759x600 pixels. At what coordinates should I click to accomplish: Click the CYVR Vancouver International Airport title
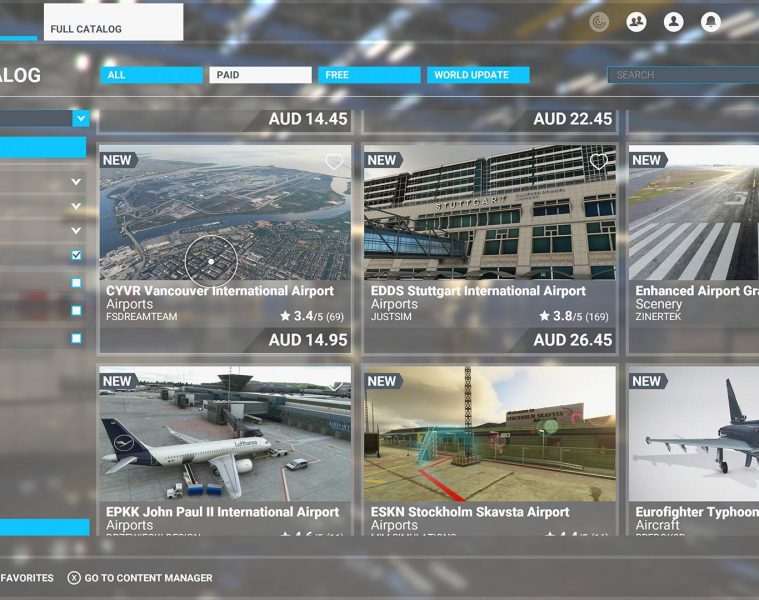pyautogui.click(x=220, y=291)
